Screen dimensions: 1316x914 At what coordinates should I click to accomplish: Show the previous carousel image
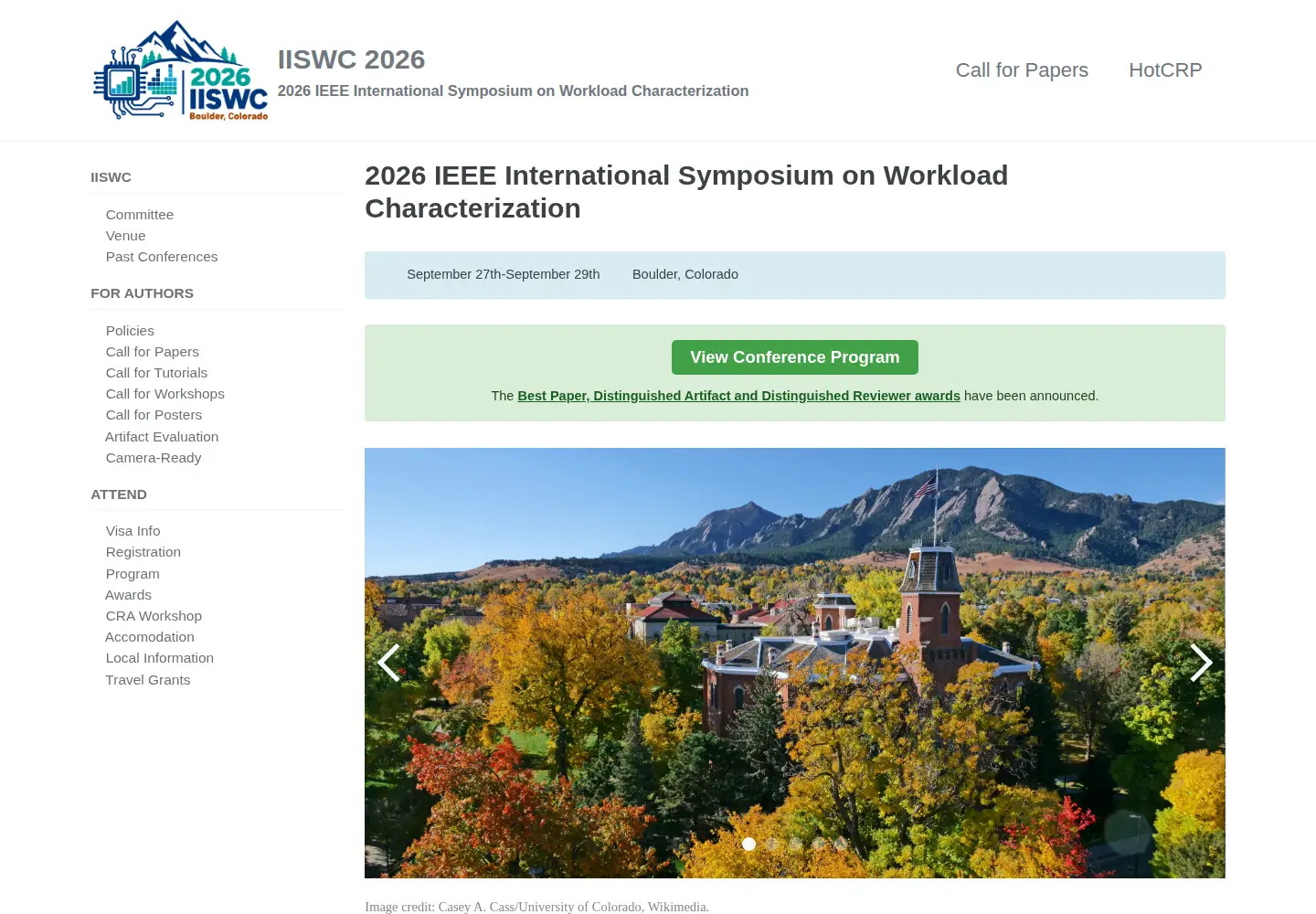pos(388,663)
